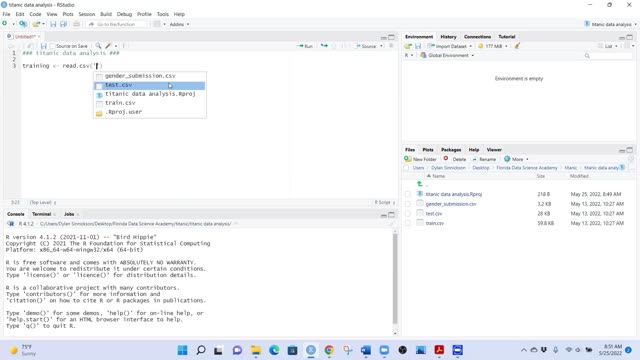This screenshot has width=640, height=360.
Task: Clear environment objects with the broom icon
Action: click(x=517, y=46)
